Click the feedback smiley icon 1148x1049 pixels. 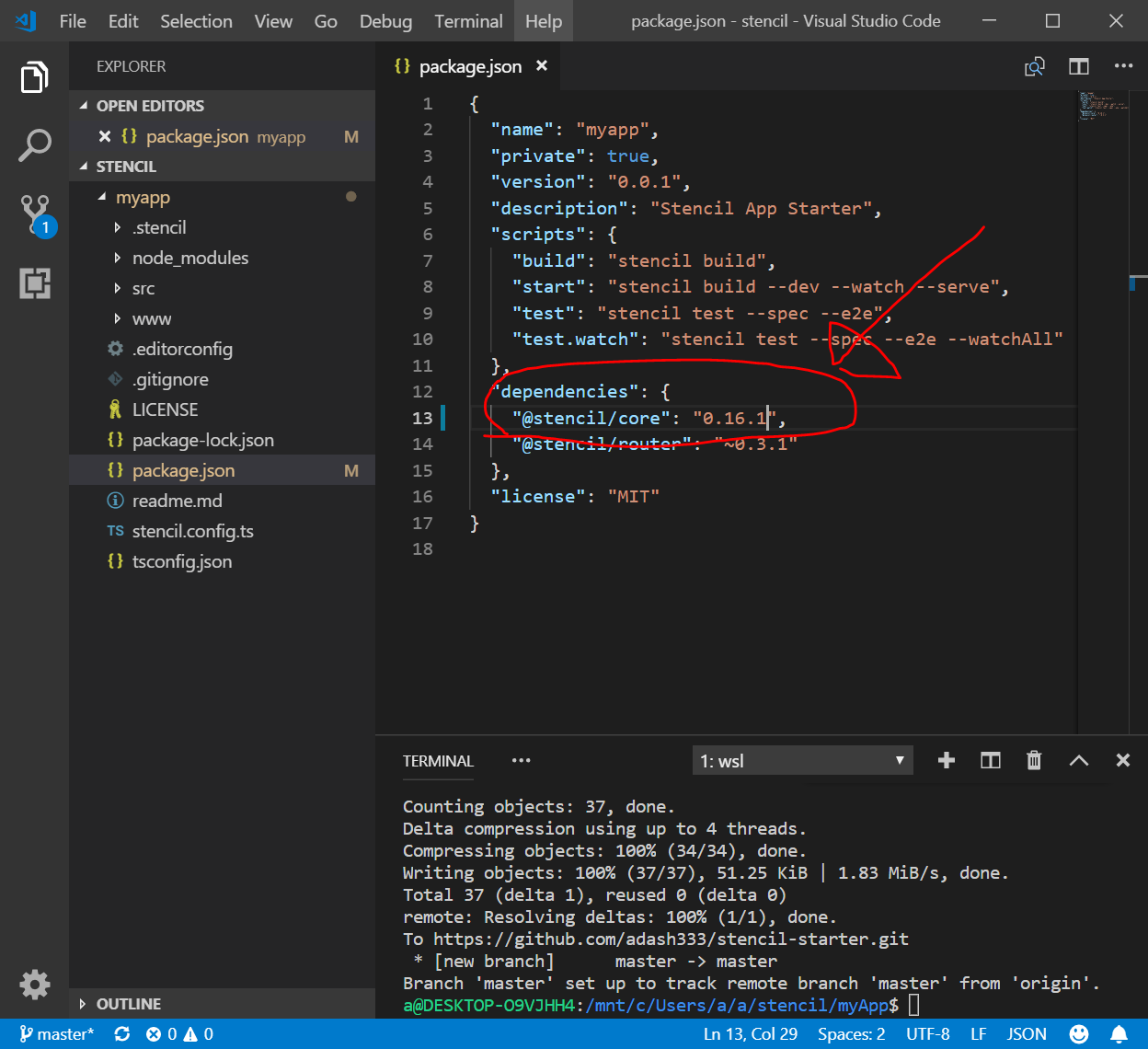tap(1079, 1034)
